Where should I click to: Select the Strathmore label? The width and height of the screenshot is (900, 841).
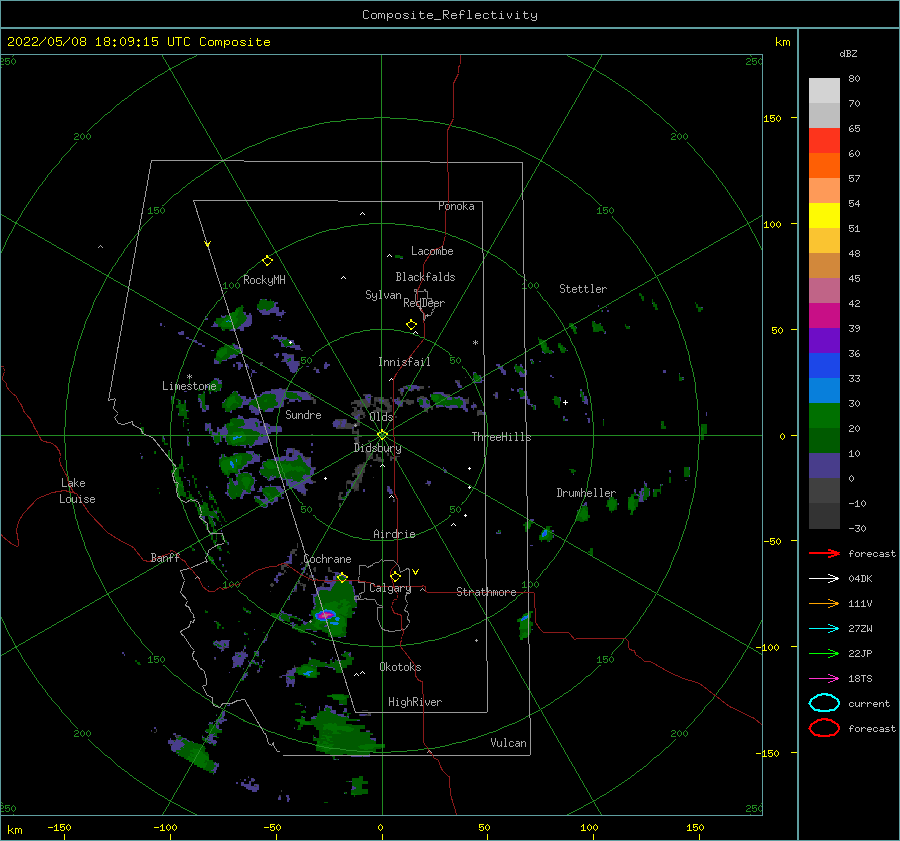click(486, 592)
